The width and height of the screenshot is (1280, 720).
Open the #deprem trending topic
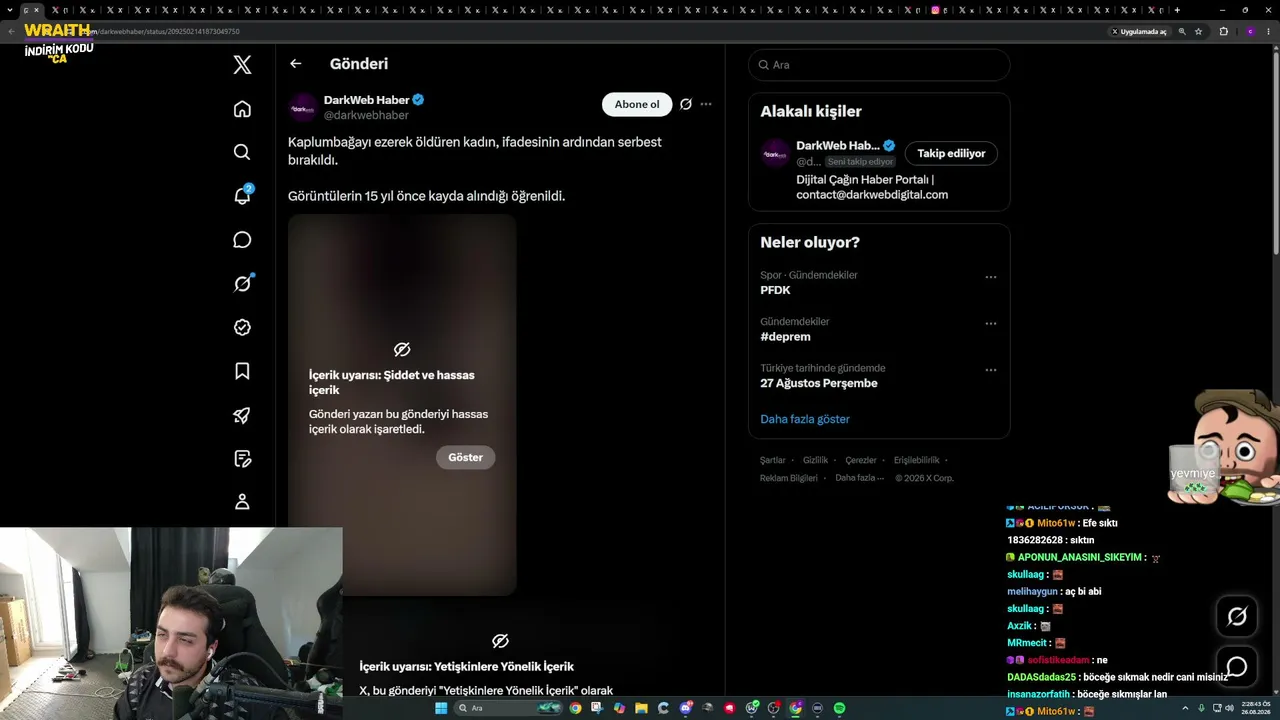pos(785,337)
